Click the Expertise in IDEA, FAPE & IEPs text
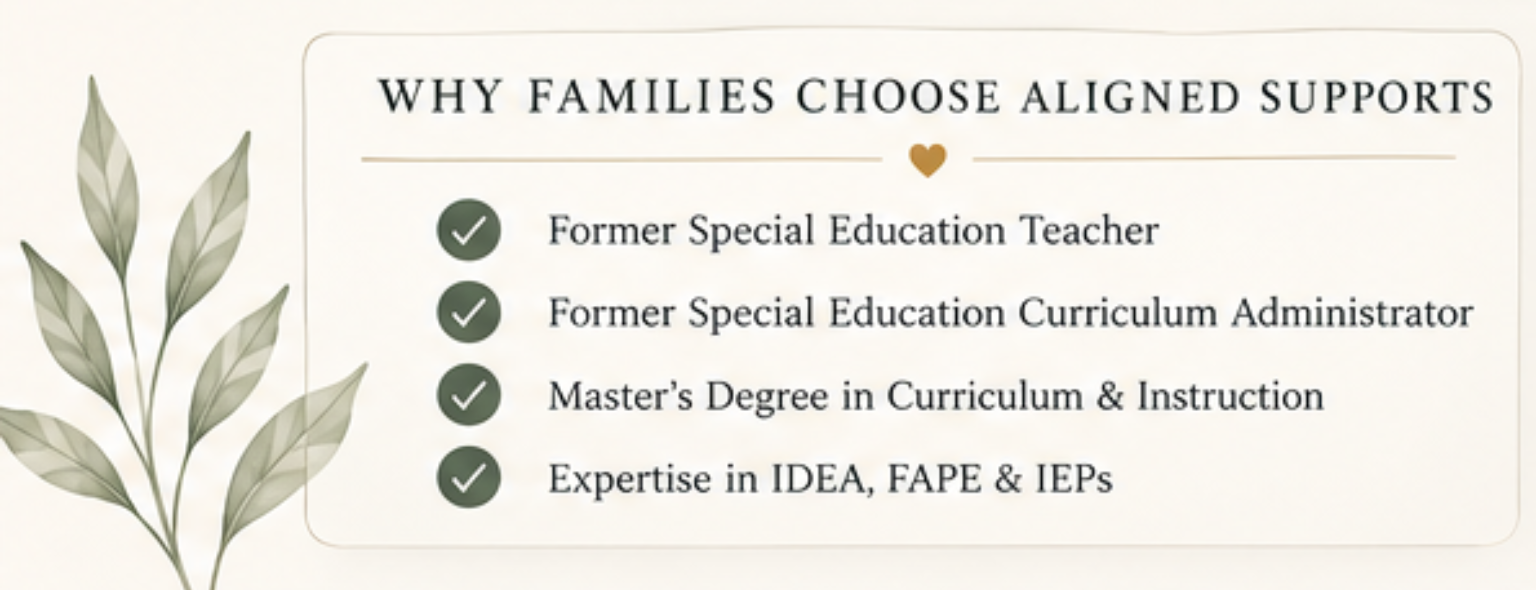Screen dimensions: 1536x590 [x=830, y=480]
